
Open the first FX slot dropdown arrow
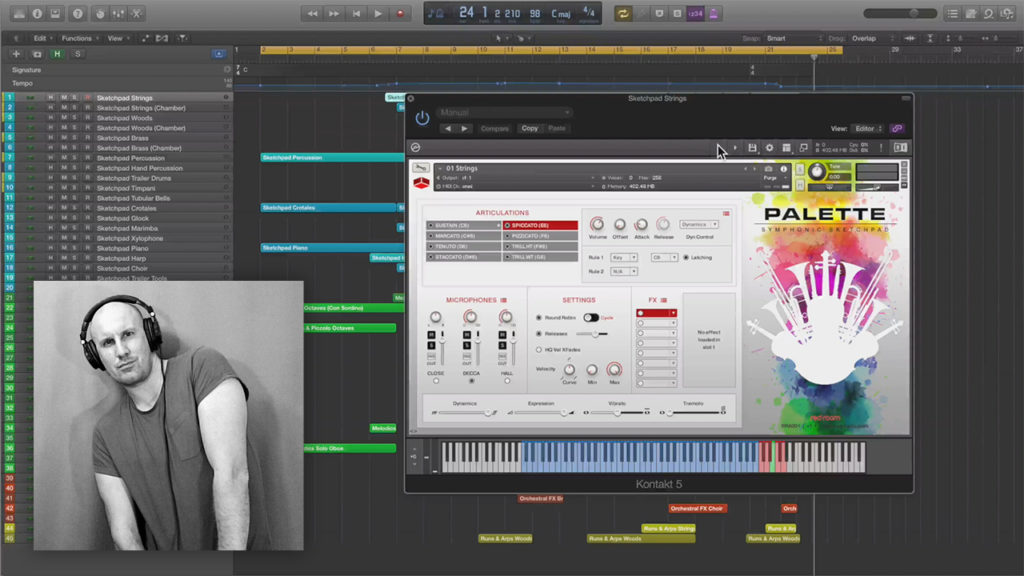[673, 313]
